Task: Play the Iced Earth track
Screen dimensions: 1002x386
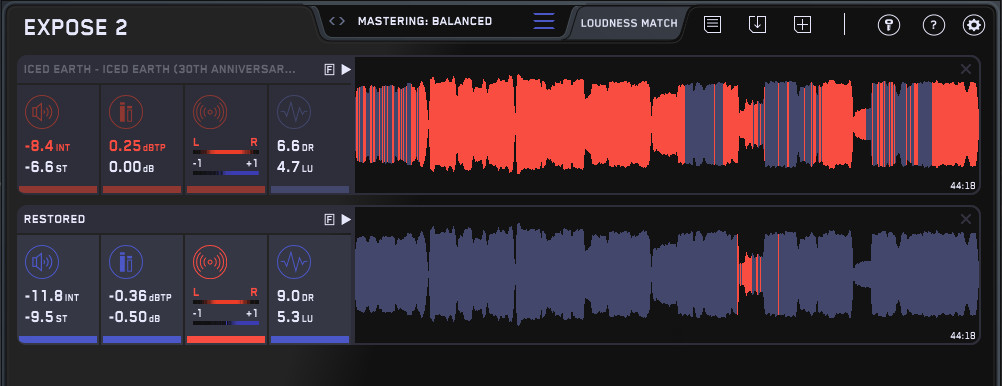Action: pyautogui.click(x=346, y=70)
